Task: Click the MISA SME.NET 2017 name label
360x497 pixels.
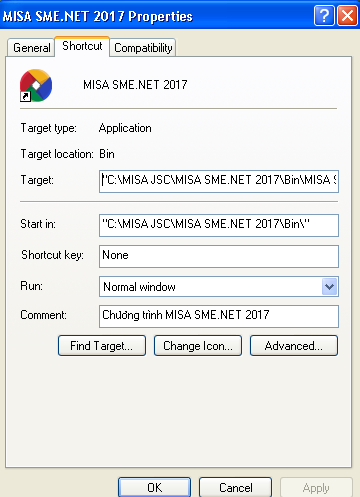Action: 135,85
